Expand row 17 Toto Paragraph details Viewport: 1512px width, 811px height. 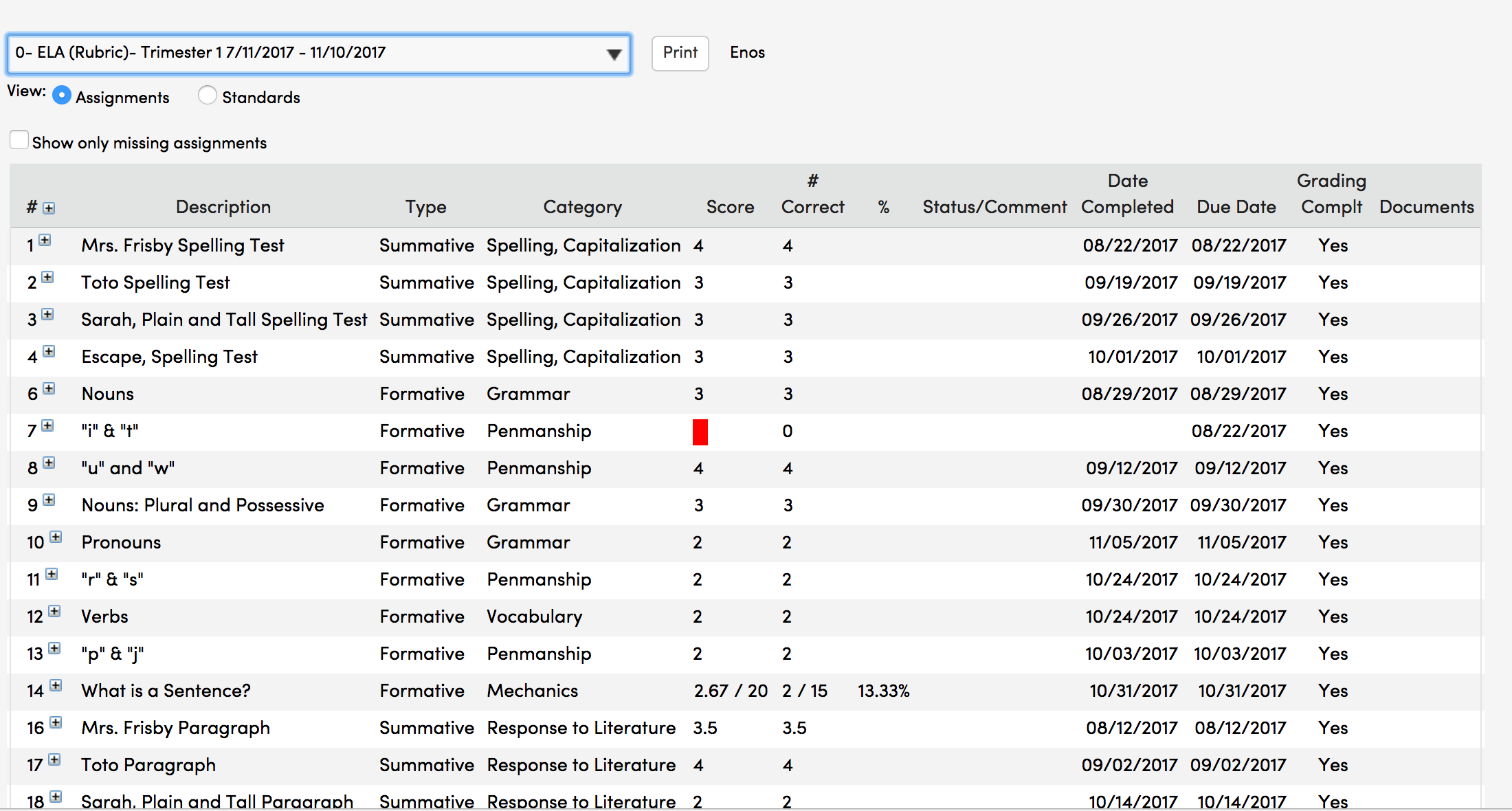[54, 759]
